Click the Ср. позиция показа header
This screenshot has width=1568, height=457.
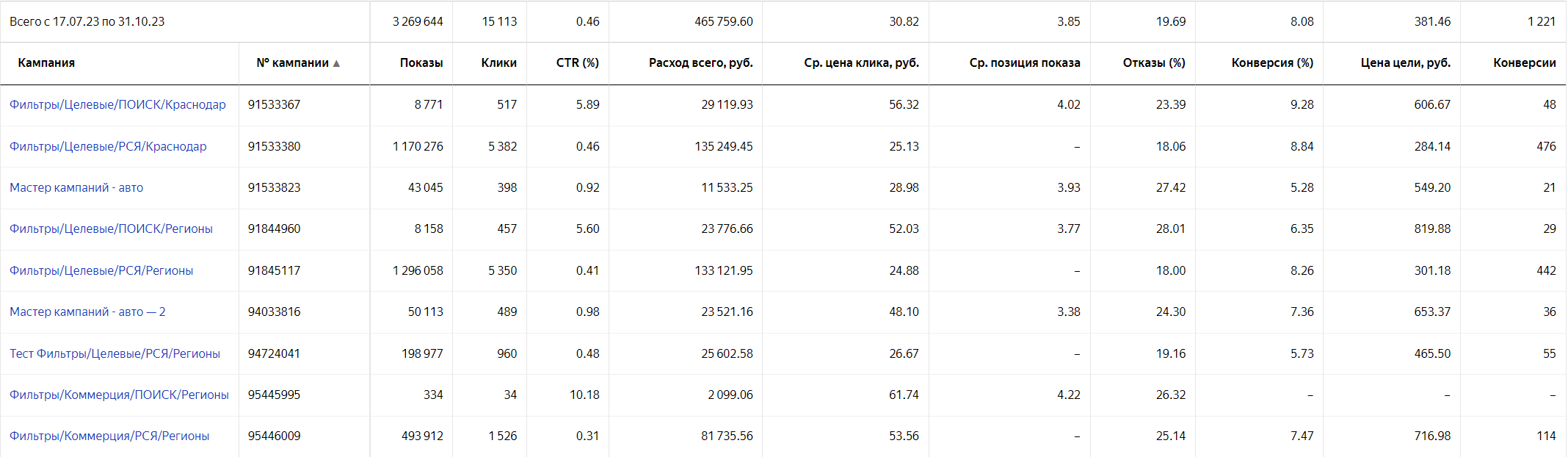click(1024, 63)
